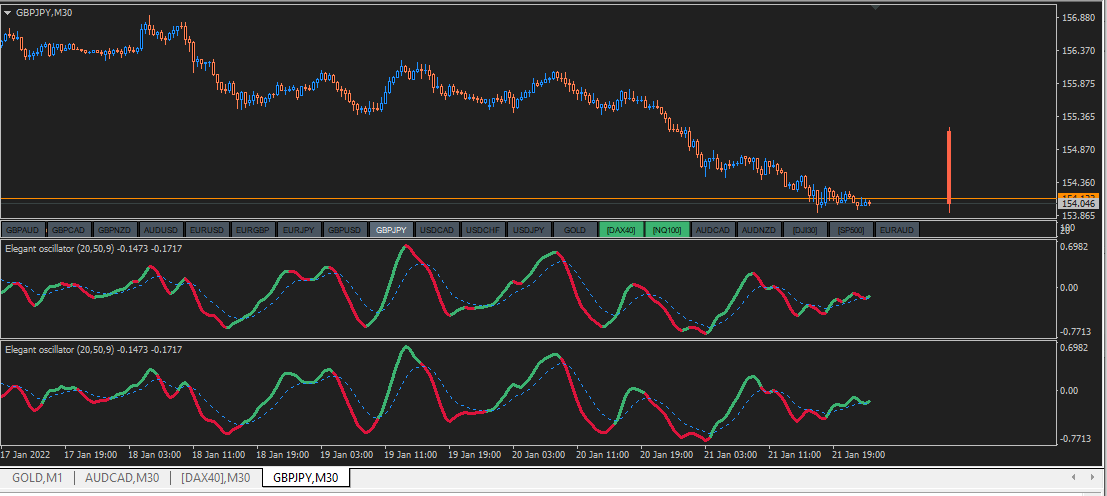Click the active GBPJPY,M30 bottom tab
1107x496 pixels.
tap(306, 478)
